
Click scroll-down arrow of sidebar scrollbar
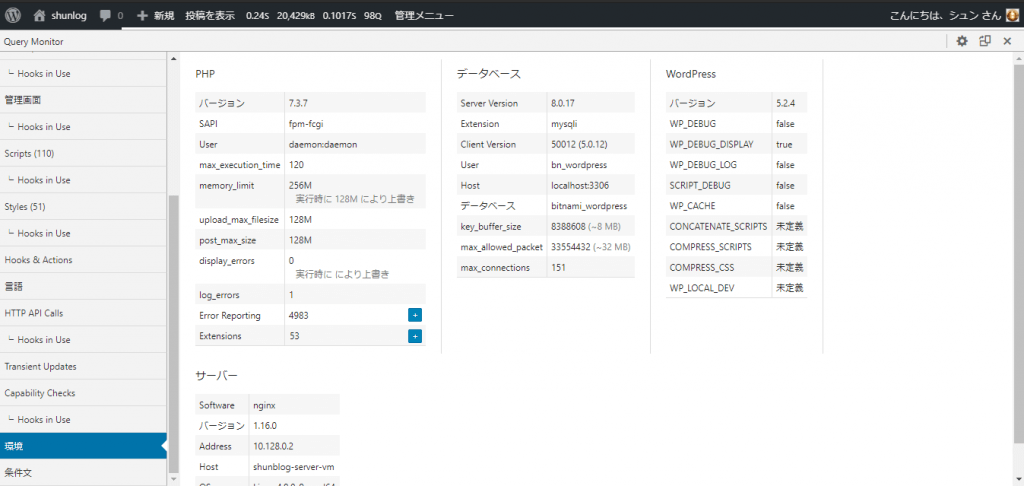click(173, 479)
